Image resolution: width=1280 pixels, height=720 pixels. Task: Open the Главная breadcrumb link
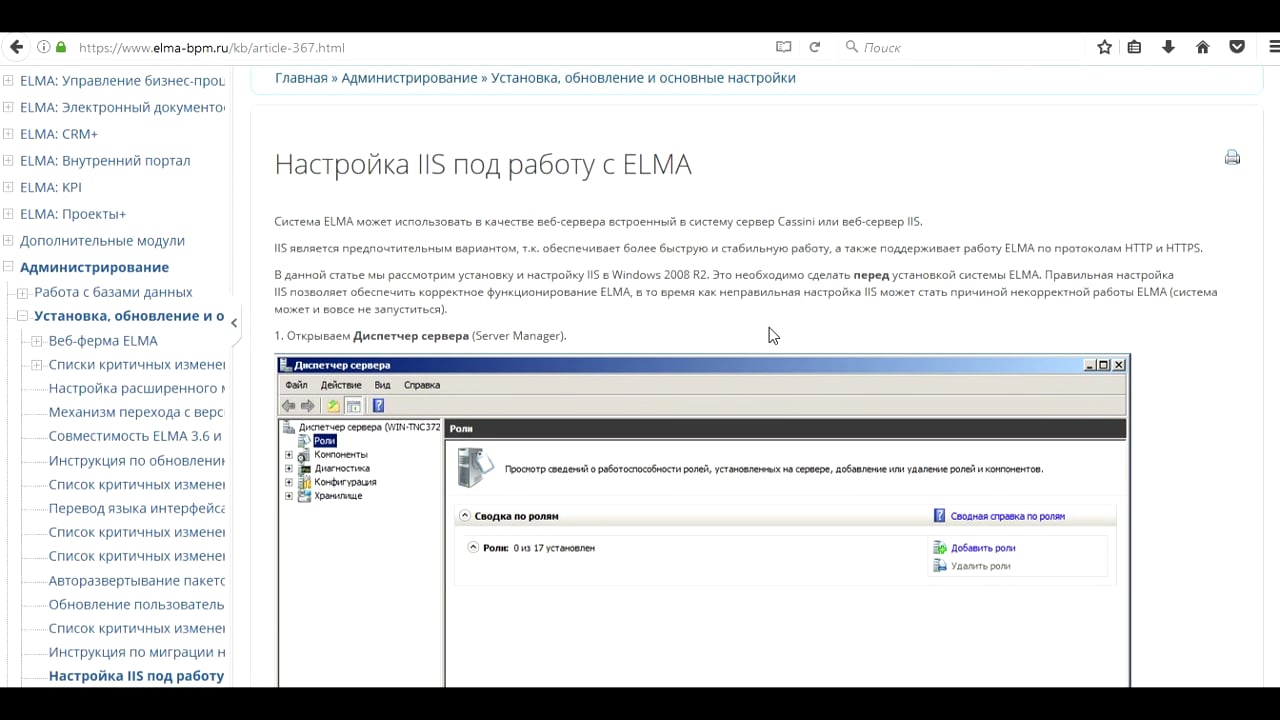[301, 78]
